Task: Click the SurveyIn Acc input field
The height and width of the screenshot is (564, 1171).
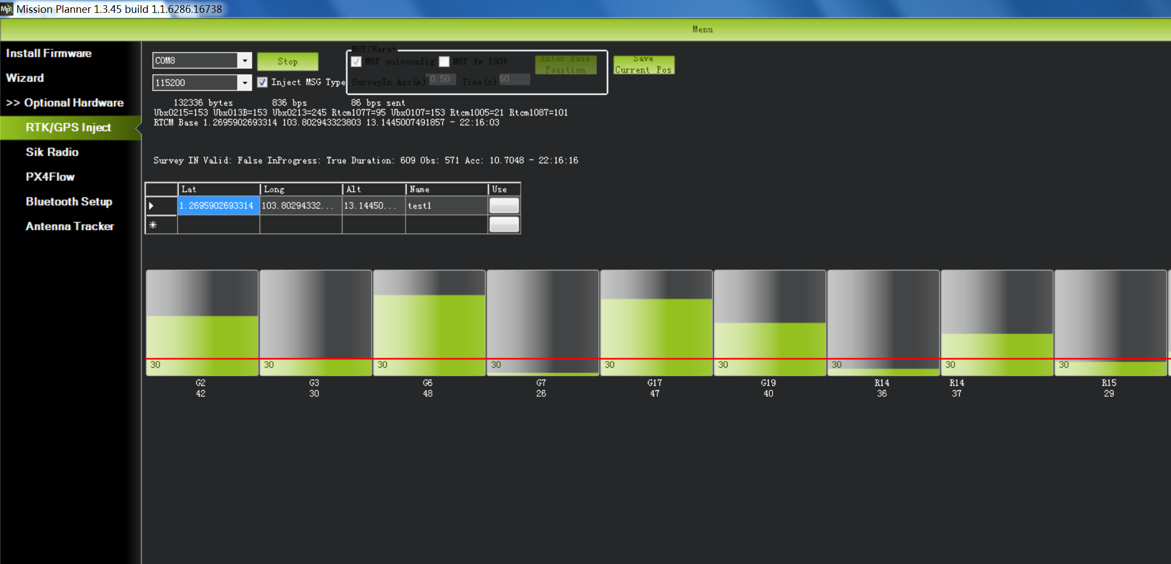Action: click(441, 80)
